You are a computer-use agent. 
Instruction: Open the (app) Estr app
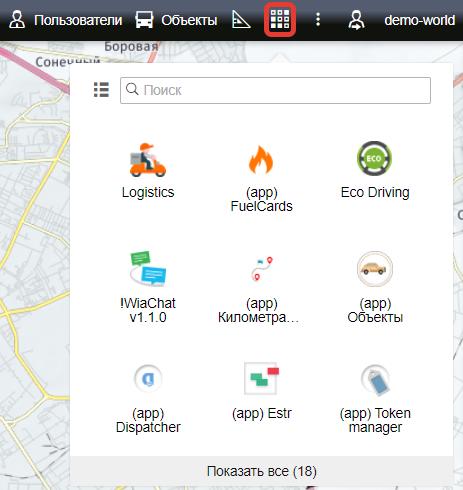pyautogui.click(x=261, y=378)
